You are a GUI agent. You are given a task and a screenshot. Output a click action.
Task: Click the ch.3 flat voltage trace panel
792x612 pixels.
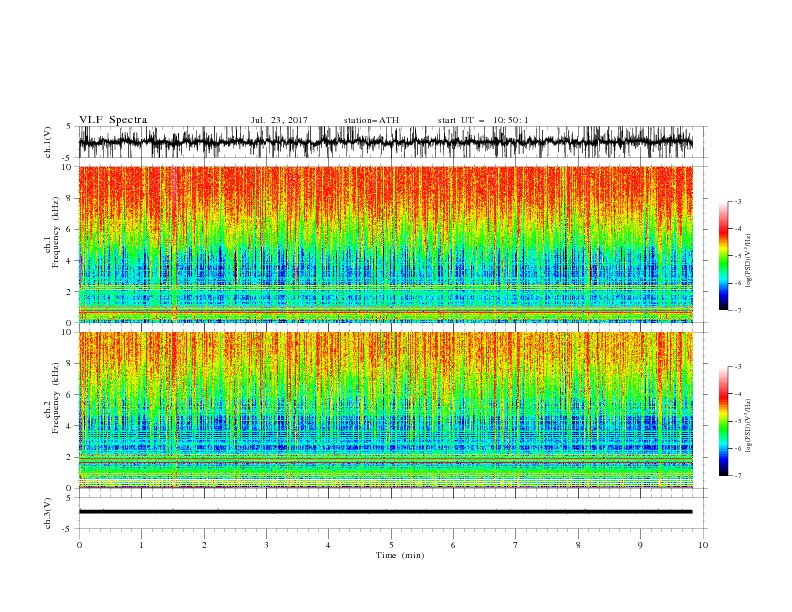coord(392,513)
